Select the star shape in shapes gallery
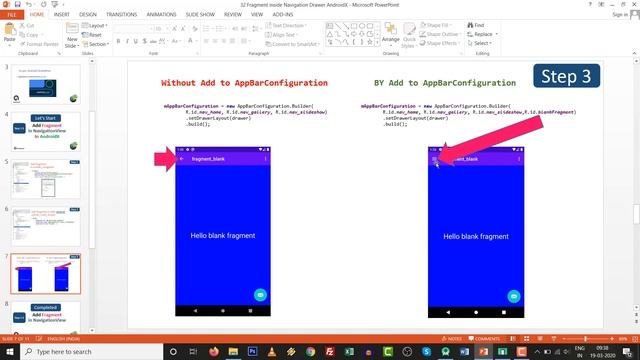This screenshot has width=640, height=360. 369,42
